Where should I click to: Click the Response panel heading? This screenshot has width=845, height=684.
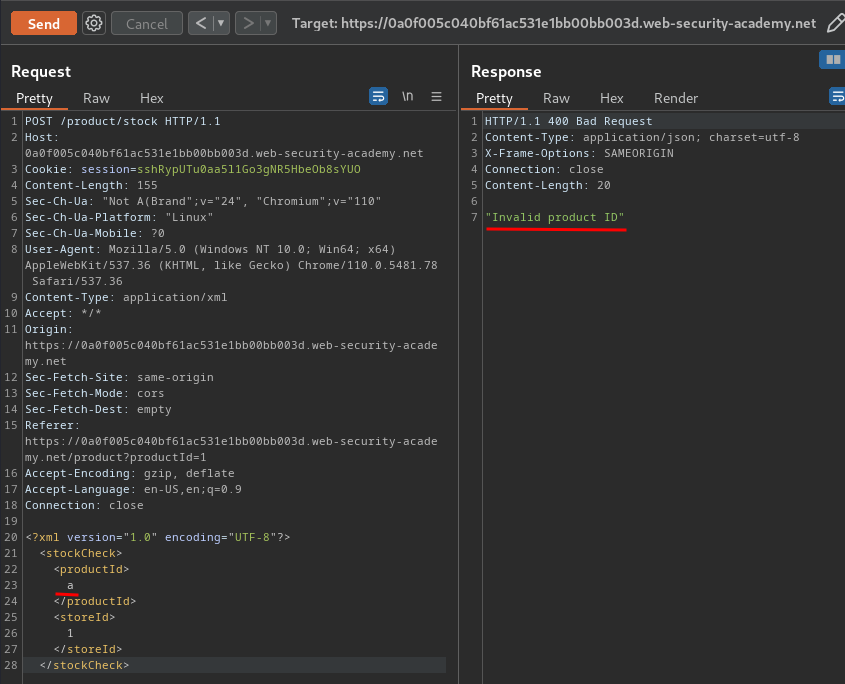tap(506, 72)
